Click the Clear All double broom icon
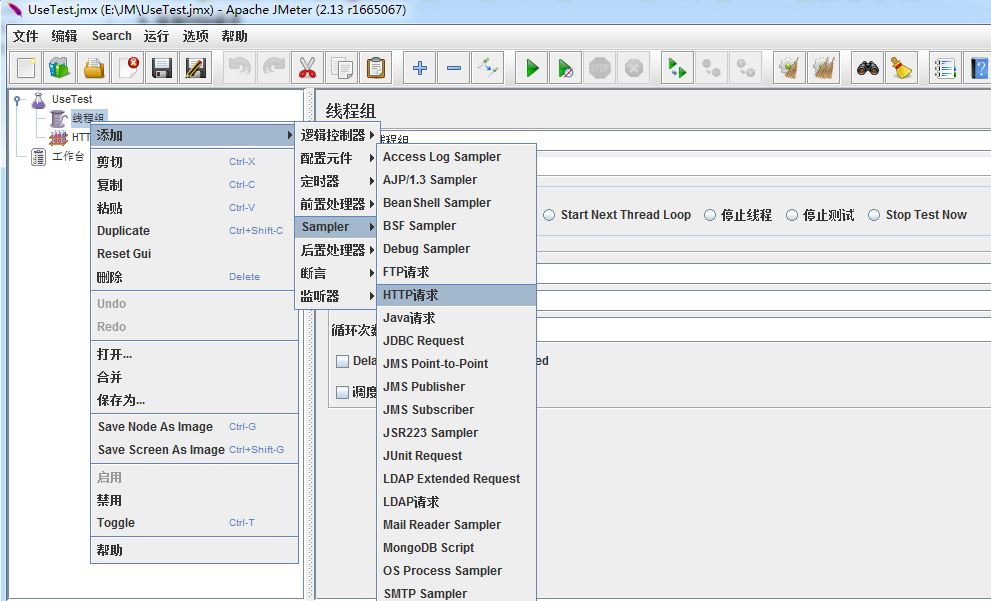Screen dimensions: 991x601 824,68
